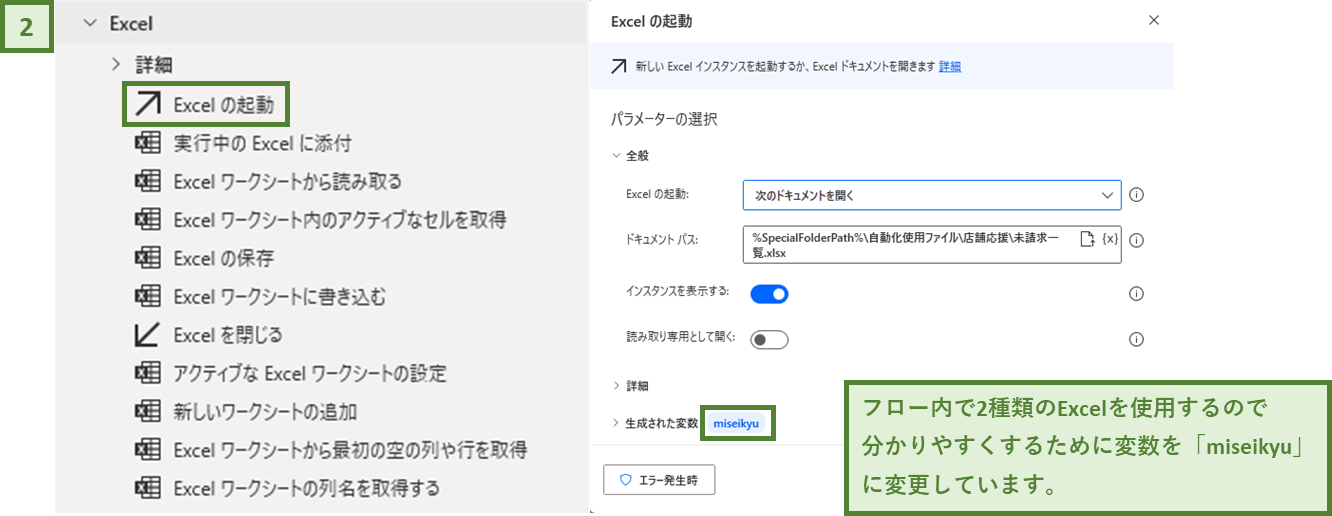The height and width of the screenshot is (516, 1332).
Task: Click the ドキュメント パス input field
Action: (x=932, y=245)
